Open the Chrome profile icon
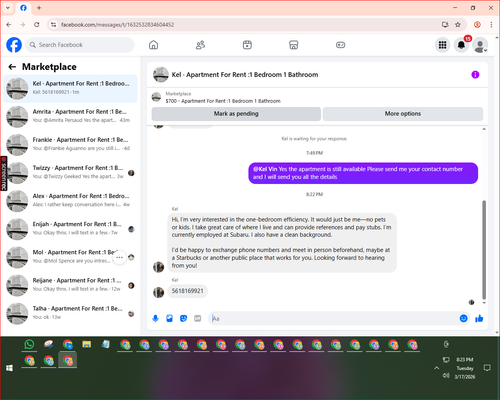Screen dimensions: 500x400 coord(477,25)
